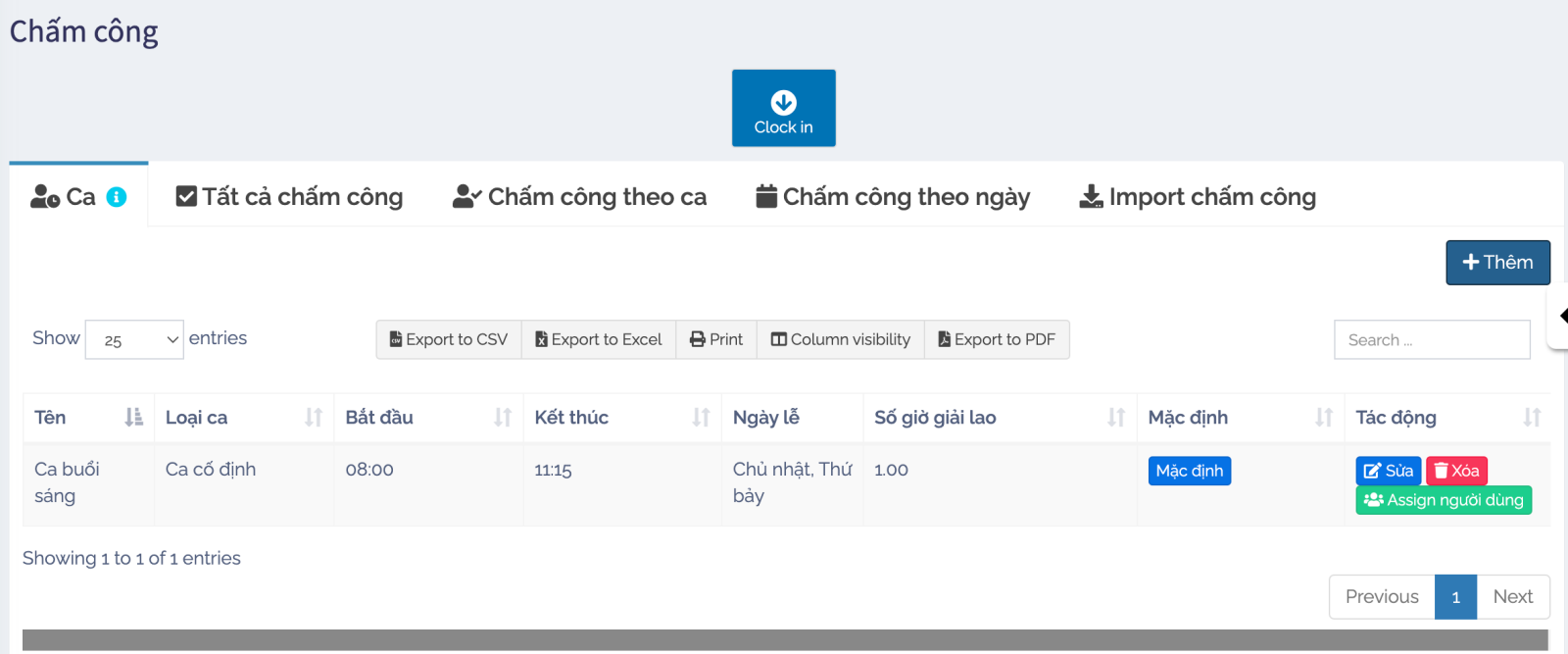
Task: Open the Column visibility menu
Action: pyautogui.click(x=841, y=340)
